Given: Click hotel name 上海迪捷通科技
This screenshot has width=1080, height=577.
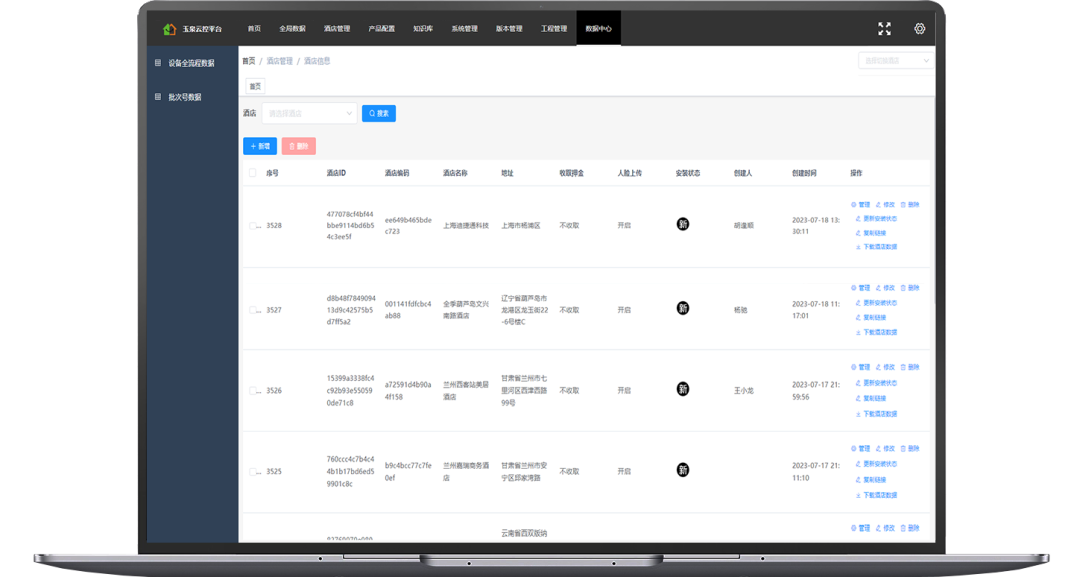Looking at the screenshot, I should [466, 225].
